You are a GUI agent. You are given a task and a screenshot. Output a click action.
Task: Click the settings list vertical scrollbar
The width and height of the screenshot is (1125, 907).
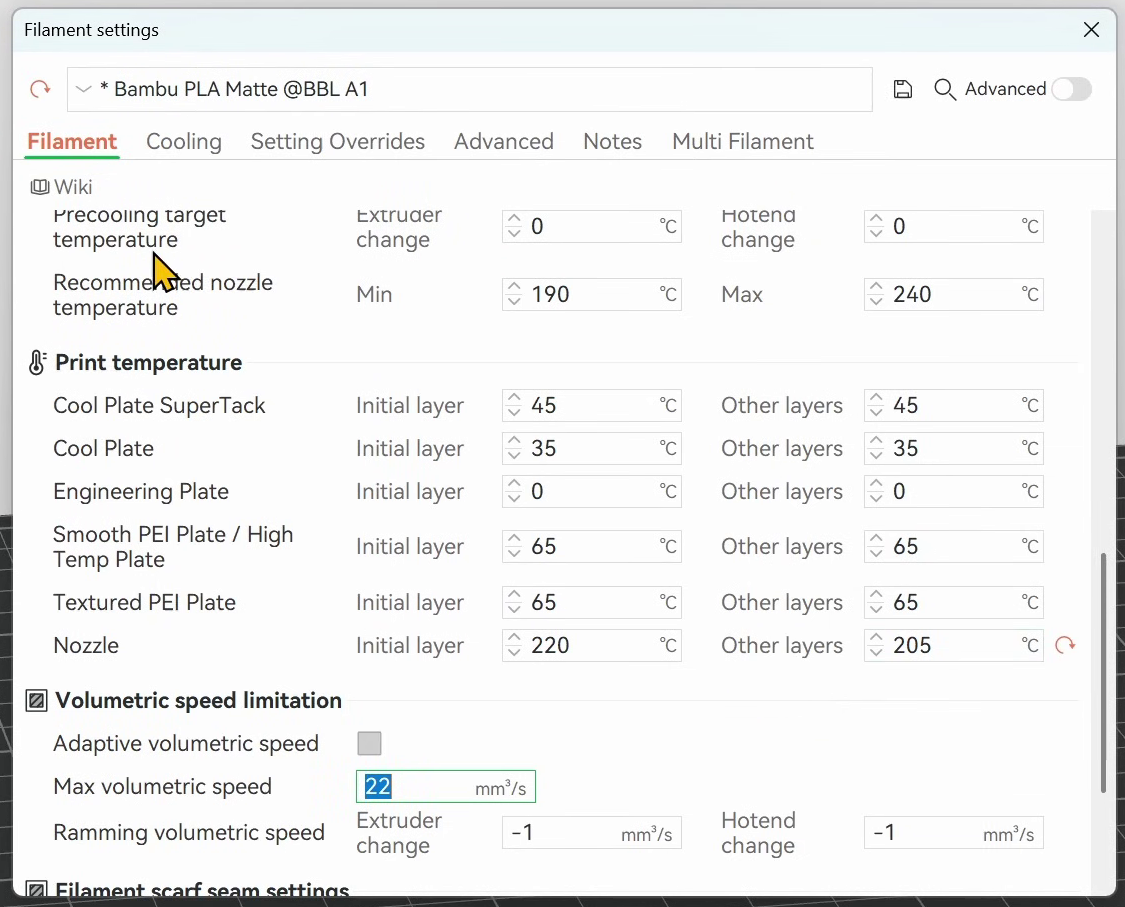tap(1103, 672)
